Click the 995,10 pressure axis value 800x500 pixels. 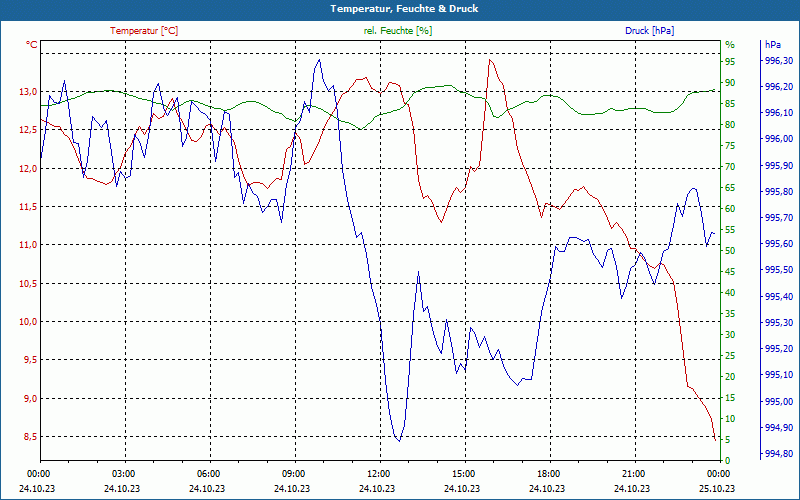(x=779, y=375)
